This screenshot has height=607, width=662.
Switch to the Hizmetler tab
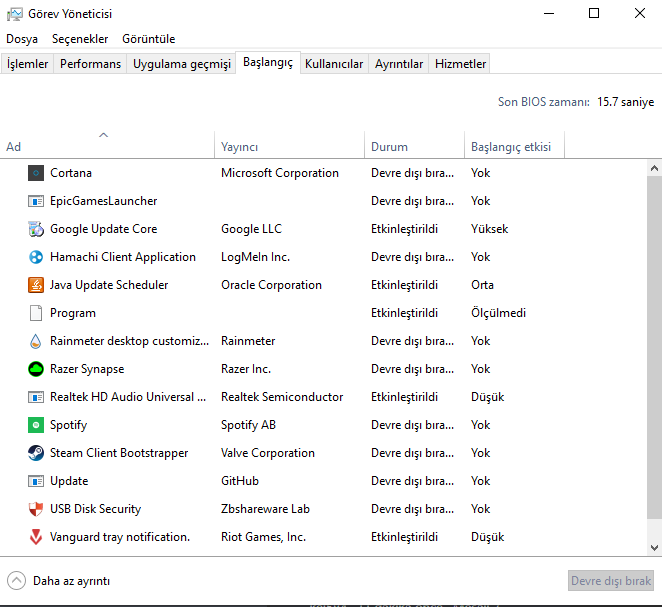pyautogui.click(x=460, y=64)
